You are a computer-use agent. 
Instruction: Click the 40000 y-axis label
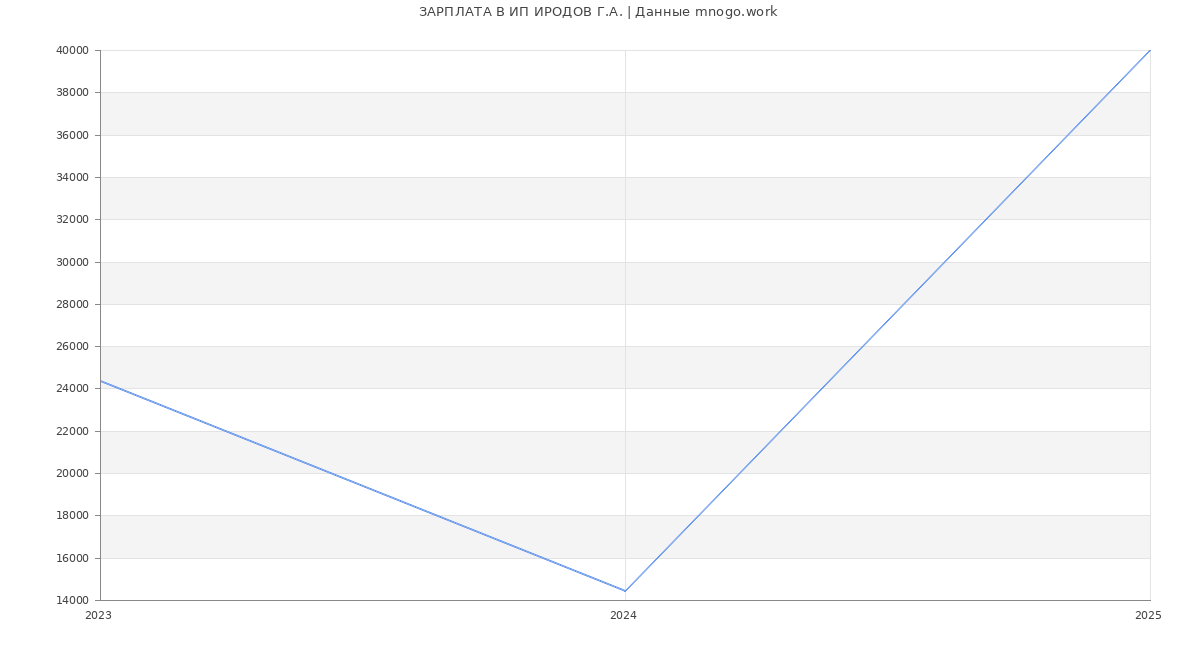(x=73, y=50)
